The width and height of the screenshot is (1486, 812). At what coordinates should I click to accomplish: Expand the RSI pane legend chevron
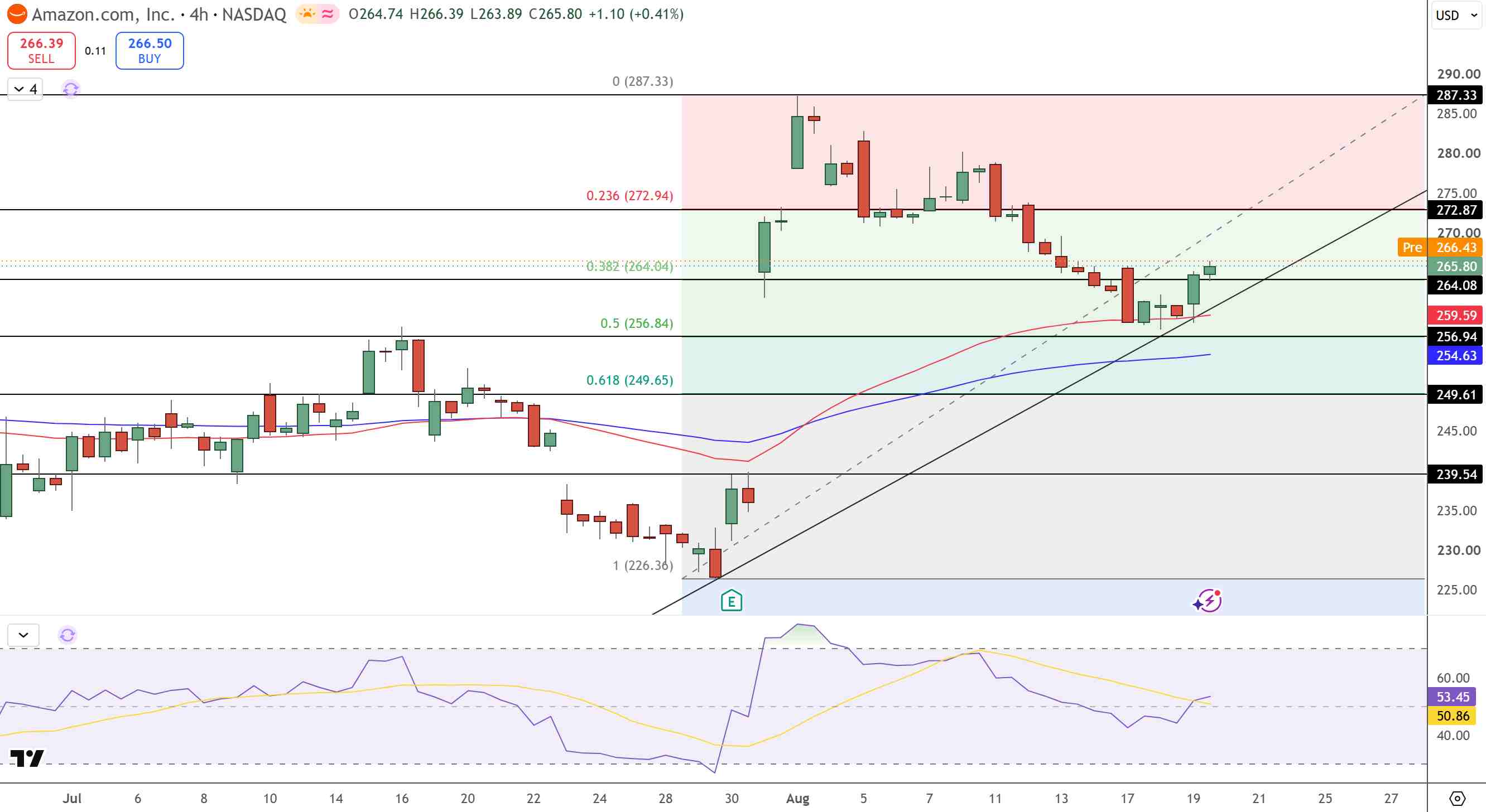(x=23, y=635)
